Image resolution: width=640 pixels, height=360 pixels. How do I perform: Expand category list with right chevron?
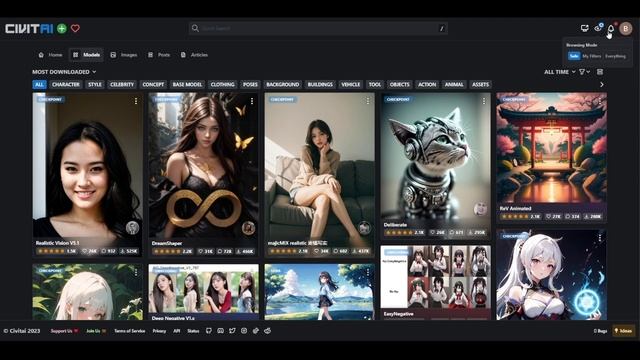point(602,84)
